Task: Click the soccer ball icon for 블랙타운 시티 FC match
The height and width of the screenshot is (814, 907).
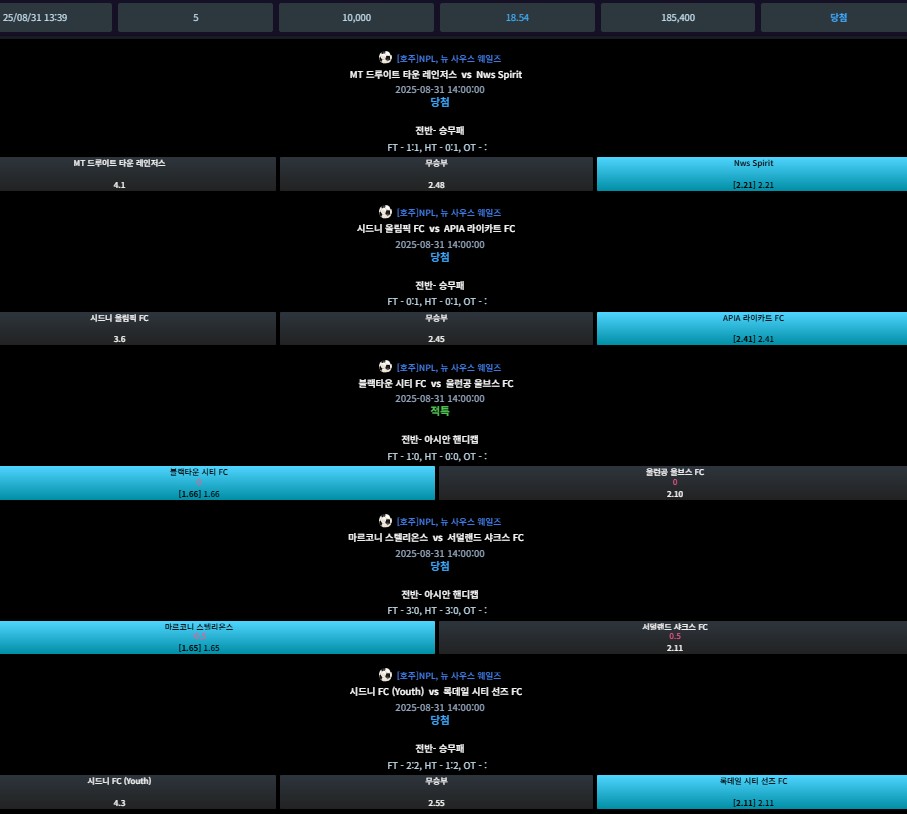Action: (x=385, y=366)
